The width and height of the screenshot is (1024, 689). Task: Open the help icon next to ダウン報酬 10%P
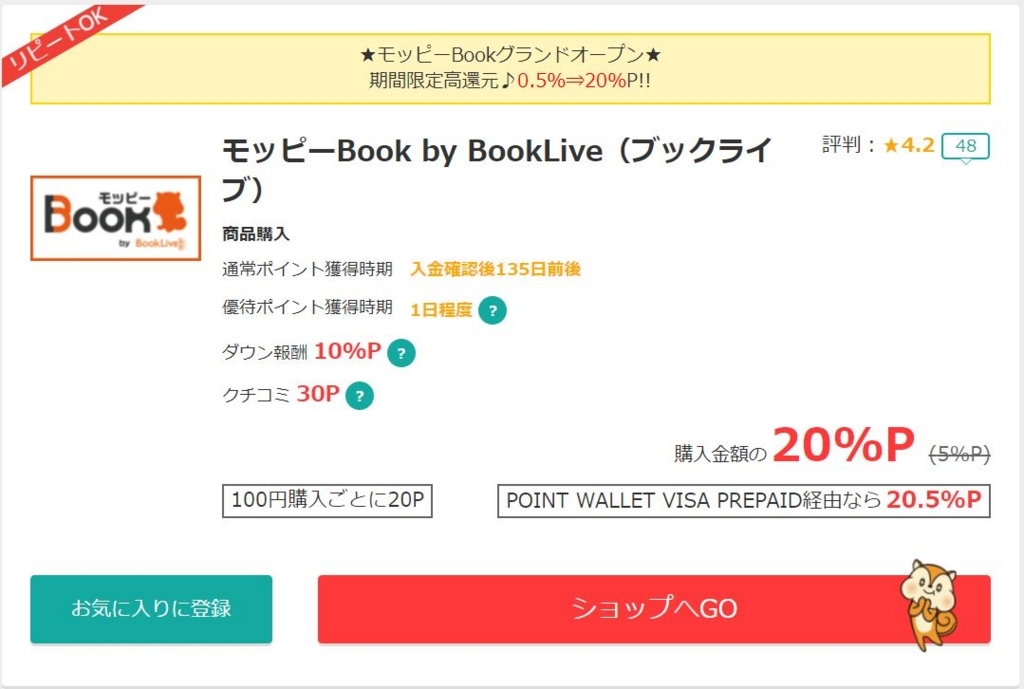401,353
